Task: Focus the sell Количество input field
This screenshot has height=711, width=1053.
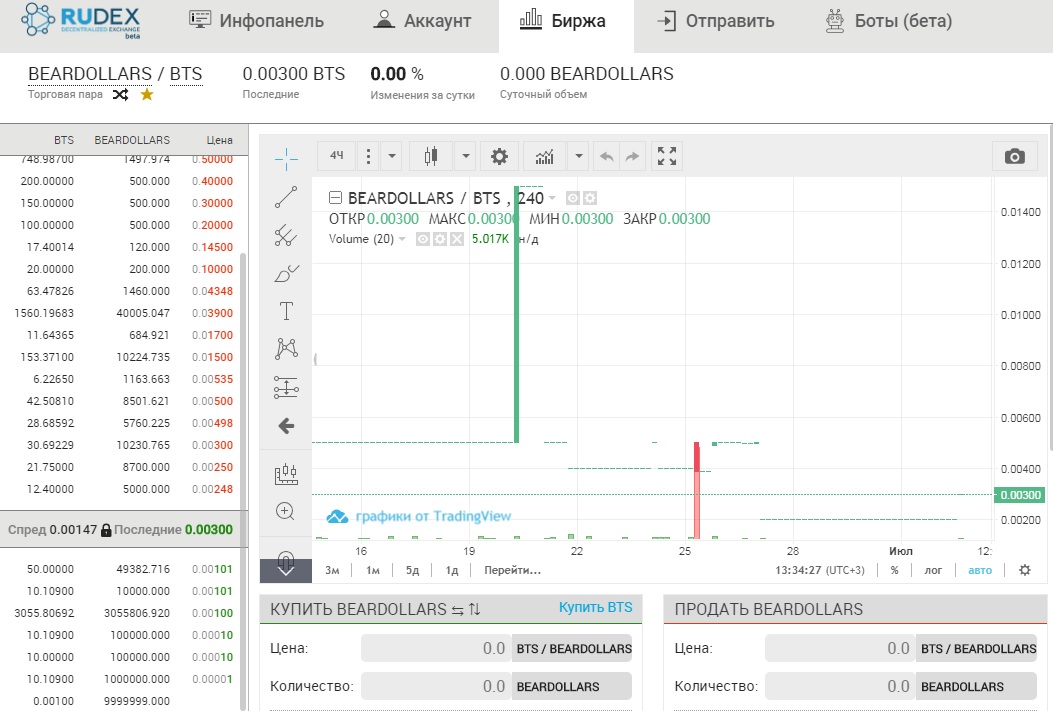Action: [841, 686]
